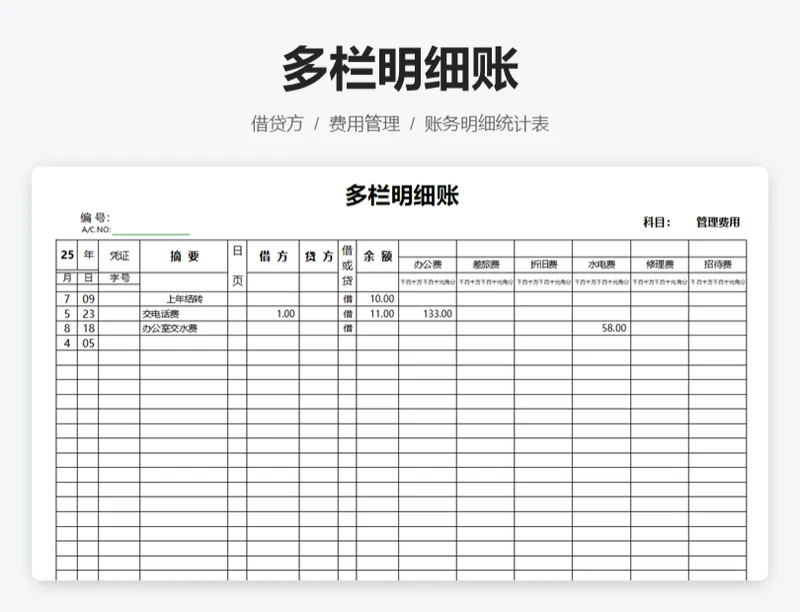The width and height of the screenshot is (800, 612).
Task: Select the 凭证 header cell
Action: pos(119,256)
